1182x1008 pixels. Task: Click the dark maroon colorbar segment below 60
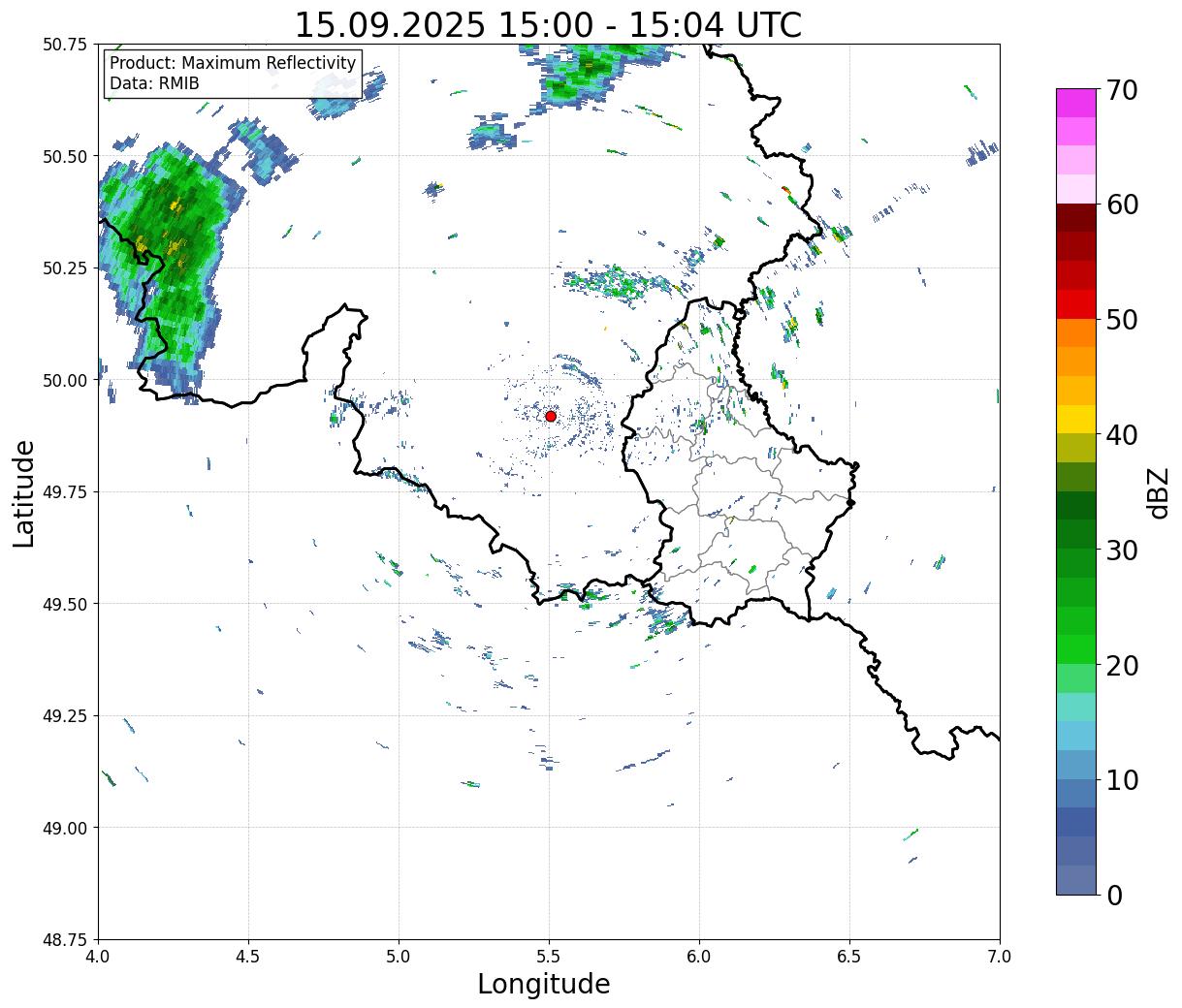click(x=1076, y=217)
